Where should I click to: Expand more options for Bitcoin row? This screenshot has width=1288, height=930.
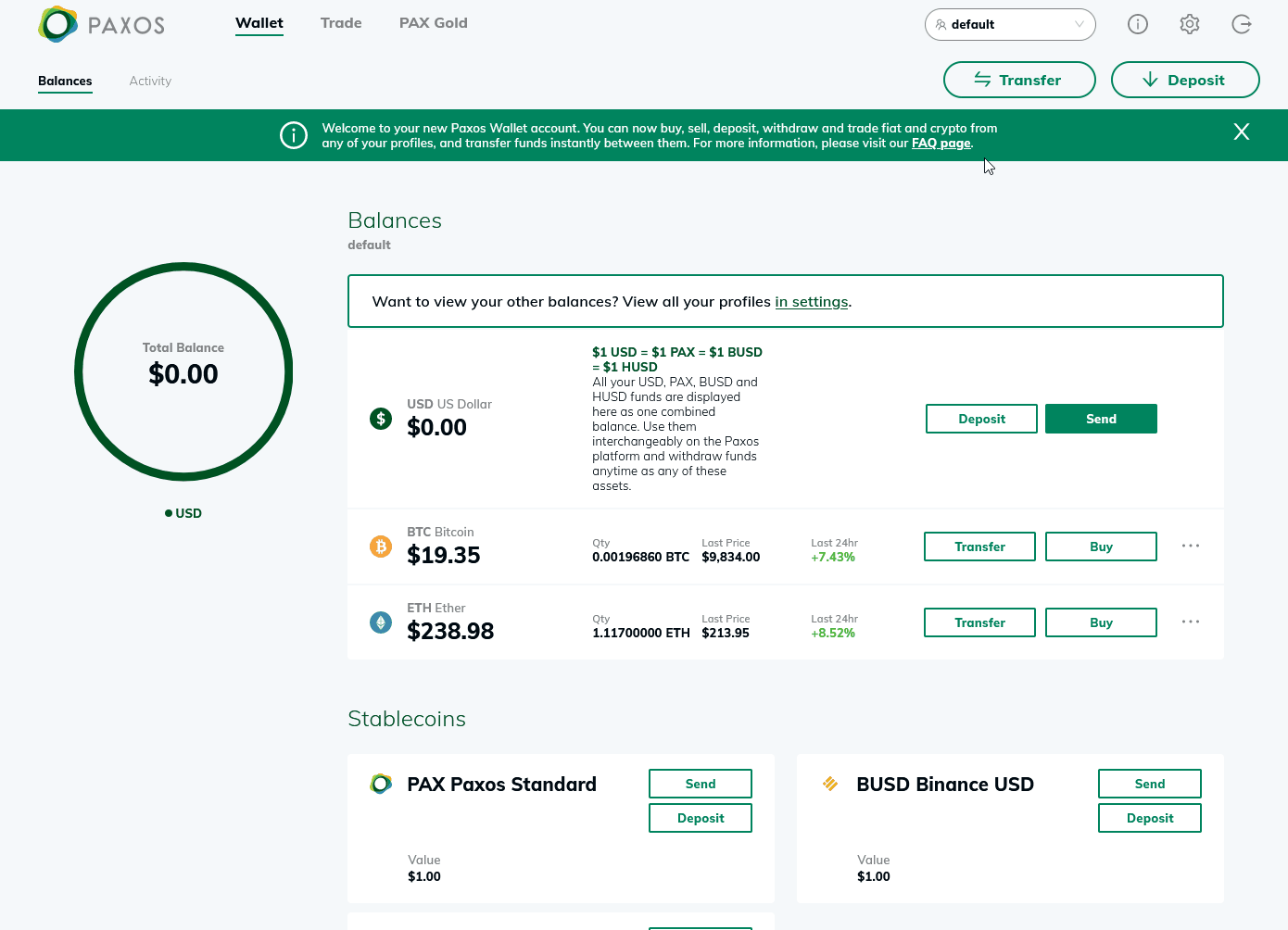(1190, 547)
